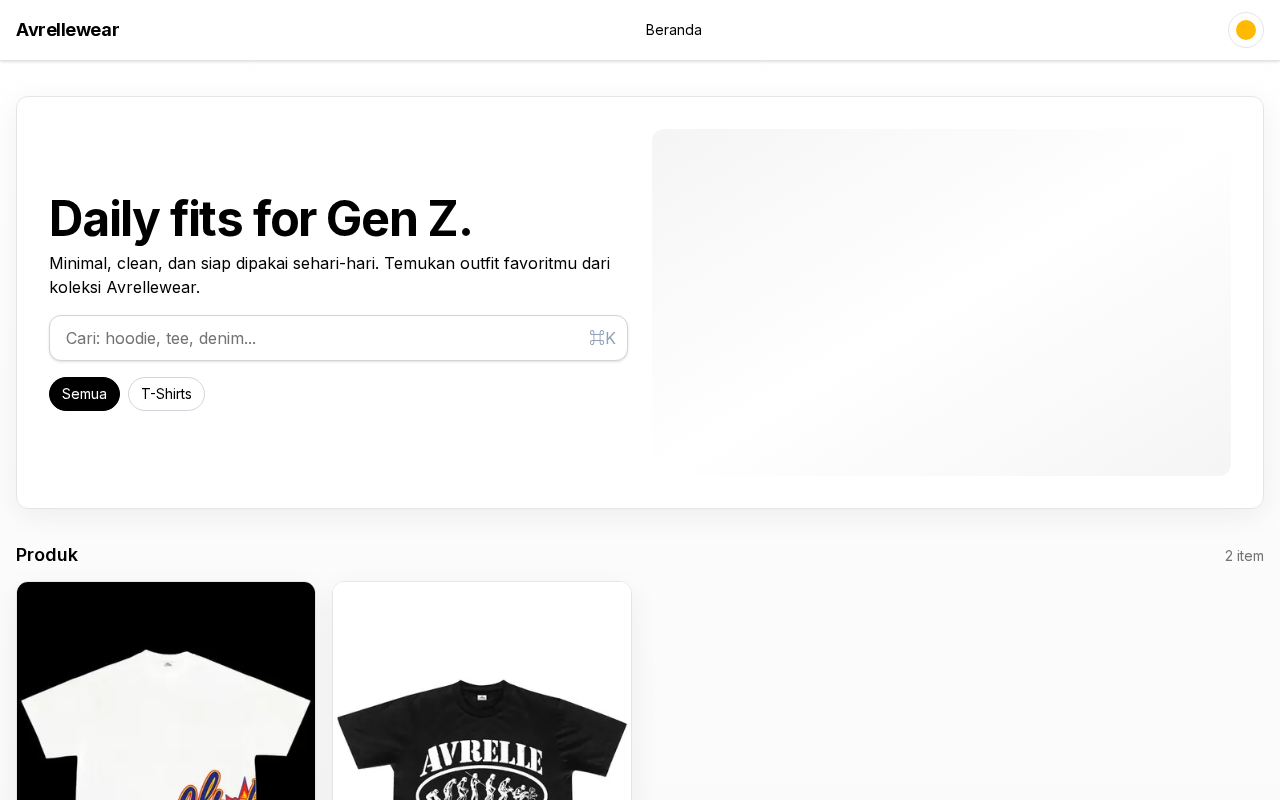Filter products by T-Shirts

[x=166, y=394]
